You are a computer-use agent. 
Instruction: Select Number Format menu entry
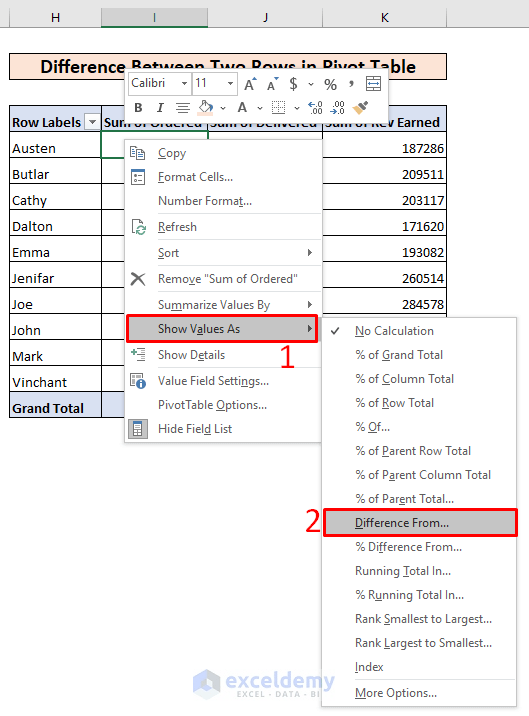click(x=223, y=201)
